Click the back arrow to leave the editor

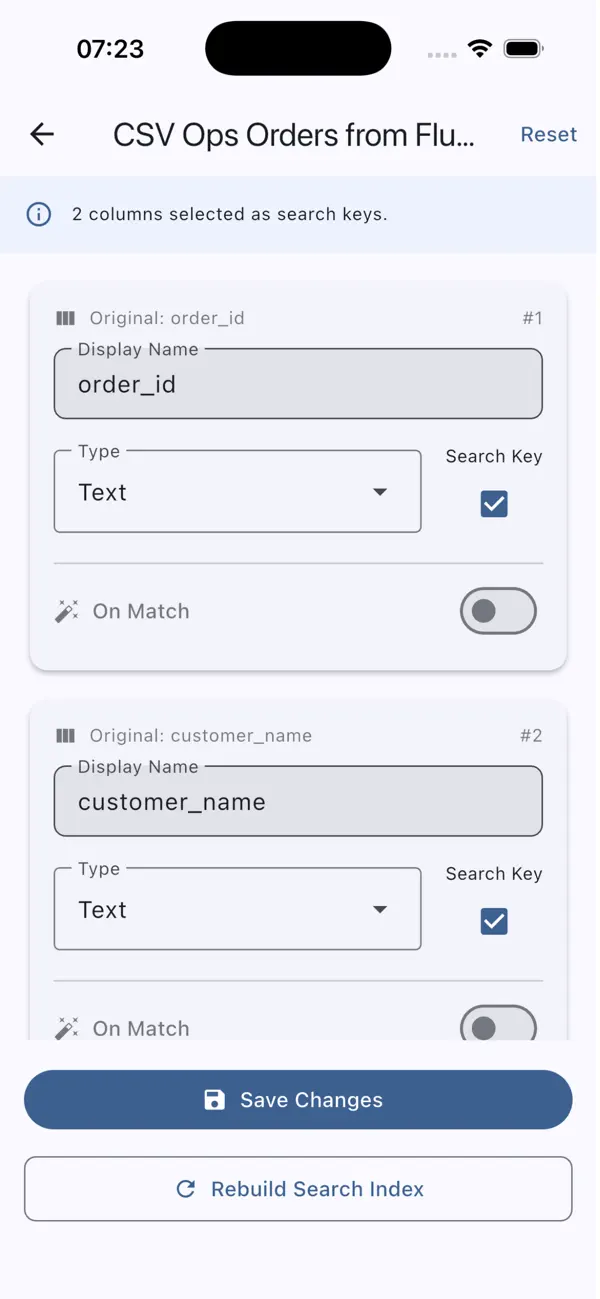tap(40, 134)
